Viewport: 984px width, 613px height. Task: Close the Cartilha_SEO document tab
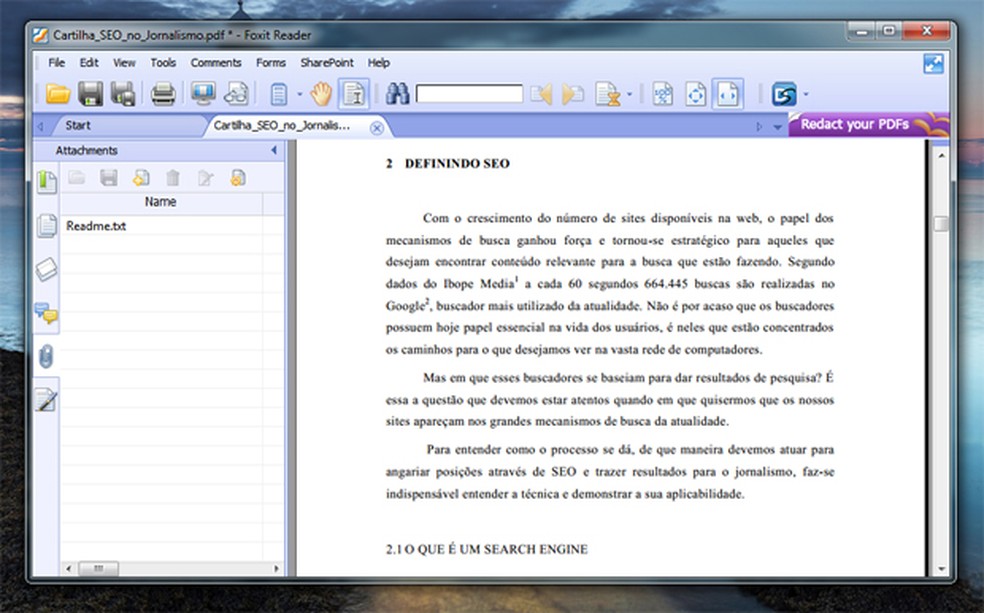click(377, 128)
